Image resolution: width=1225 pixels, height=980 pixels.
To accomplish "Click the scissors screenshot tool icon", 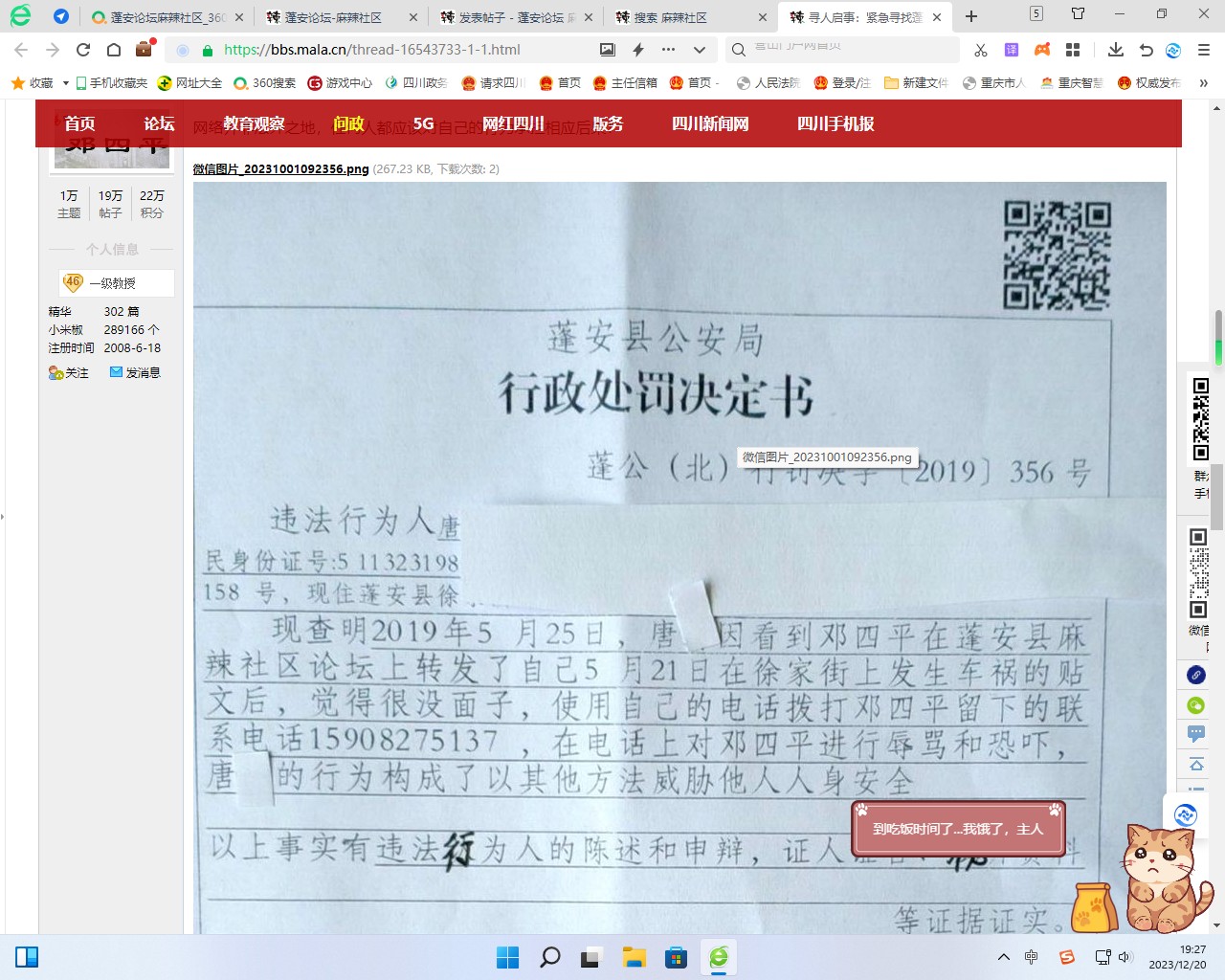I will pyautogui.click(x=981, y=50).
